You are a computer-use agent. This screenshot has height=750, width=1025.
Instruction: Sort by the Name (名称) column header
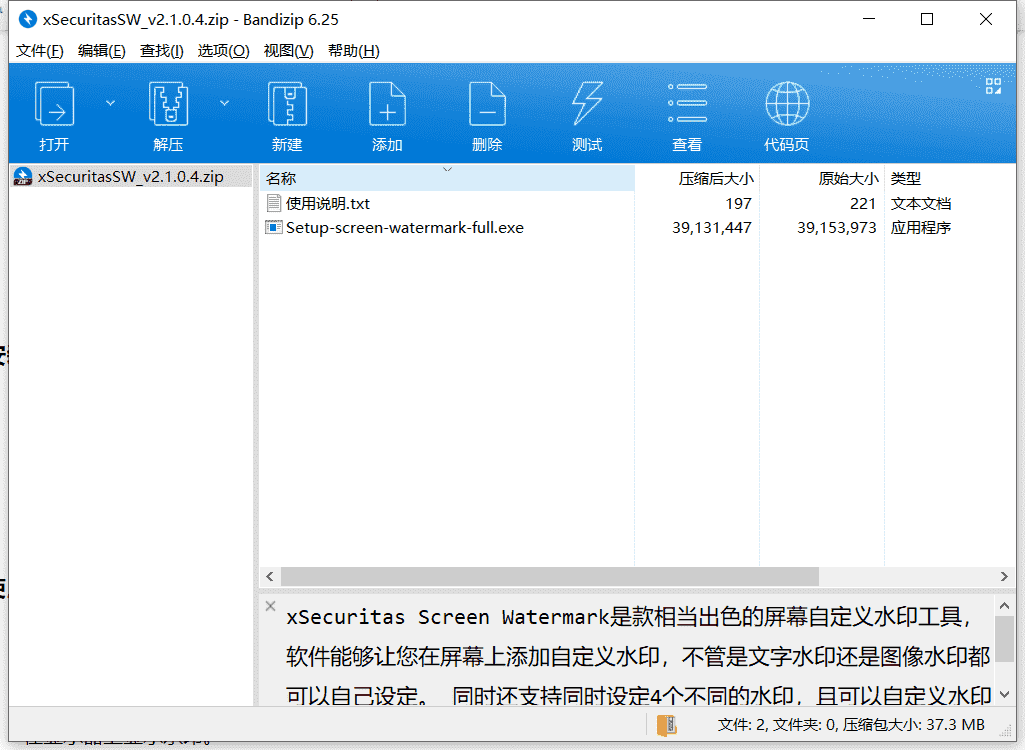point(447,179)
